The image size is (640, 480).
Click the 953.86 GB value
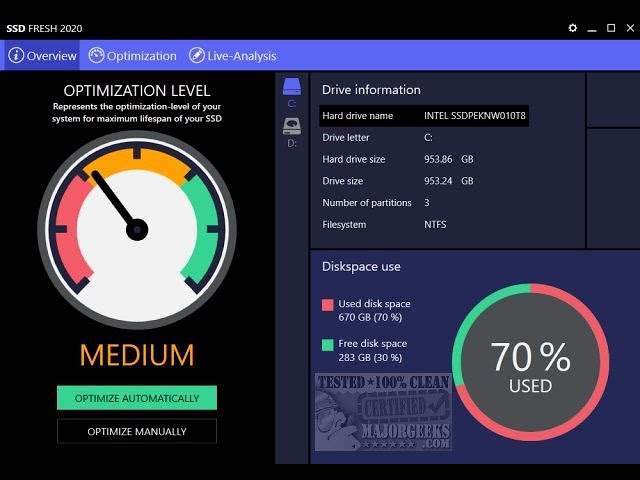(449, 159)
